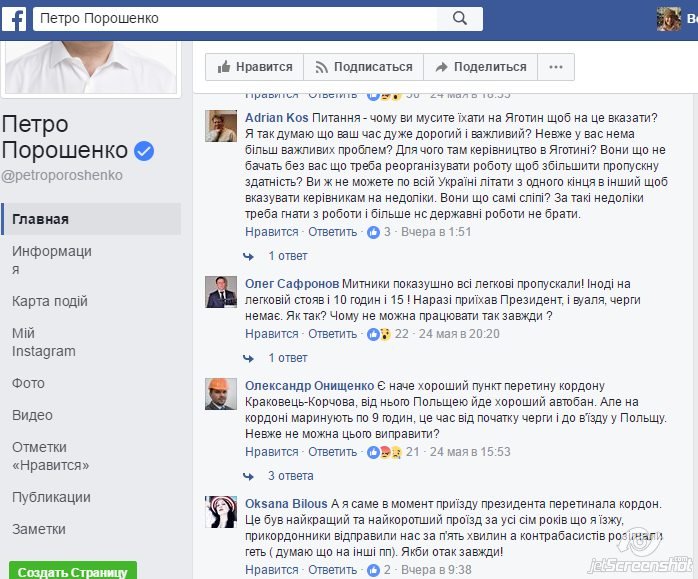Open reactions icon on Олег Сафронов's comment
The width and height of the screenshot is (698, 579).
coord(379,334)
